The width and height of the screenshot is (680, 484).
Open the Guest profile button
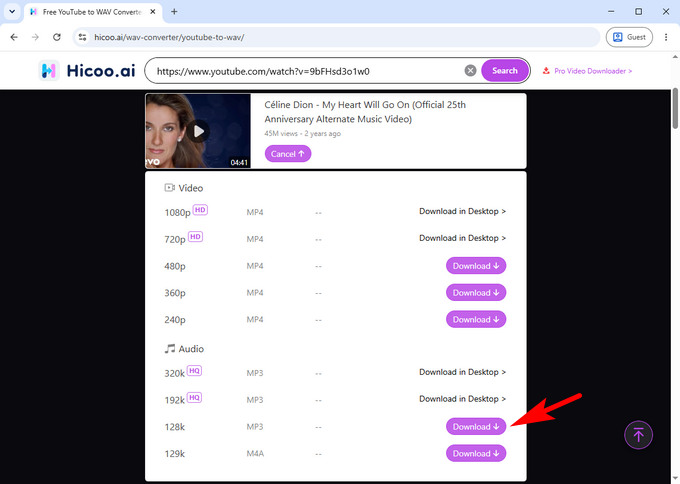[629, 37]
